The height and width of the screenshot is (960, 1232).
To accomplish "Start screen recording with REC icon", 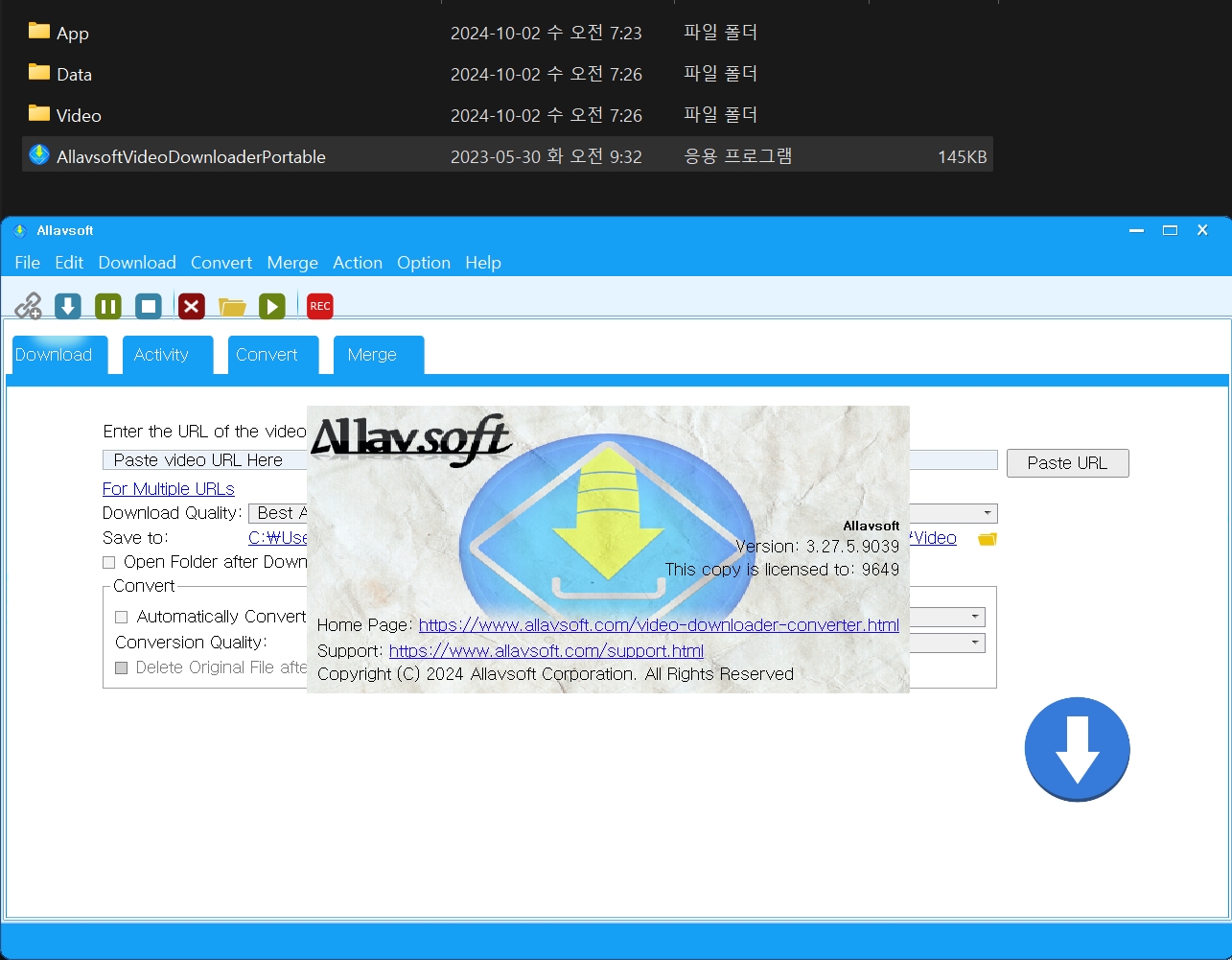I will coord(319,306).
